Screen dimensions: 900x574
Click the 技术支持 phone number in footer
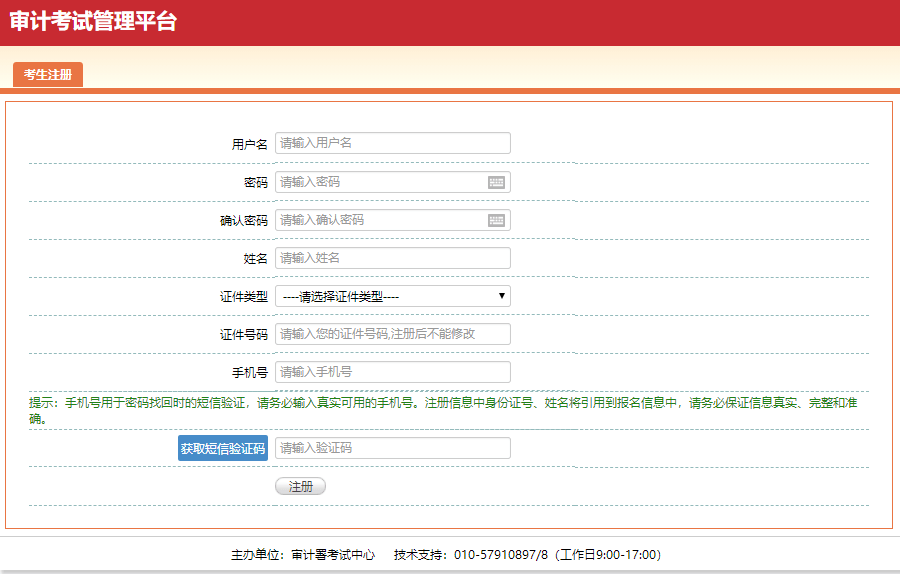(x=501, y=554)
